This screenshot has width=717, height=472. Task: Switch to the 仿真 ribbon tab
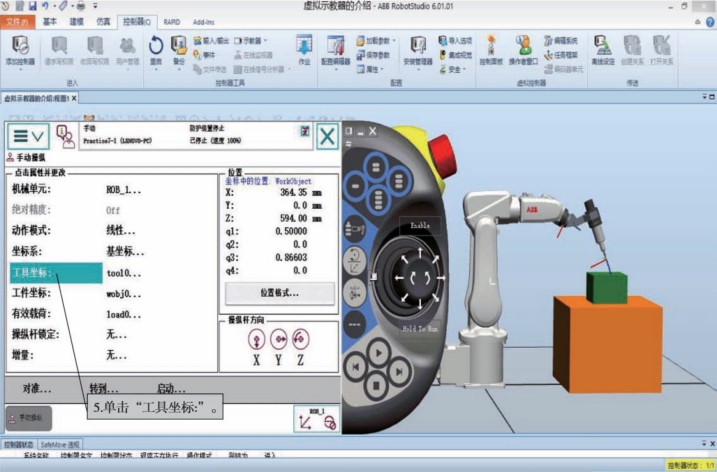tap(103, 21)
